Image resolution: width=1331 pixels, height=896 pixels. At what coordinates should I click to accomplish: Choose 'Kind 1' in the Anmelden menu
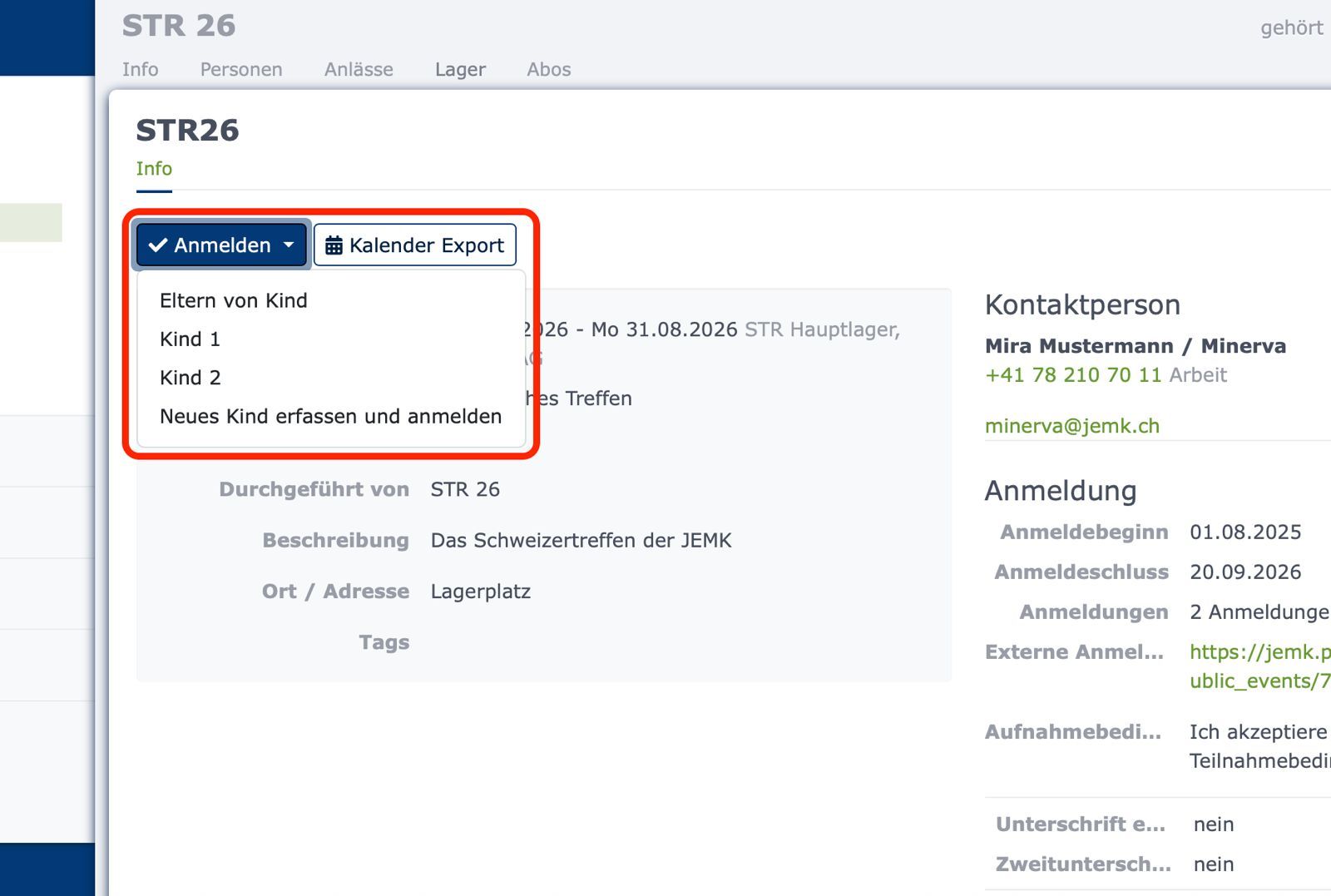190,339
